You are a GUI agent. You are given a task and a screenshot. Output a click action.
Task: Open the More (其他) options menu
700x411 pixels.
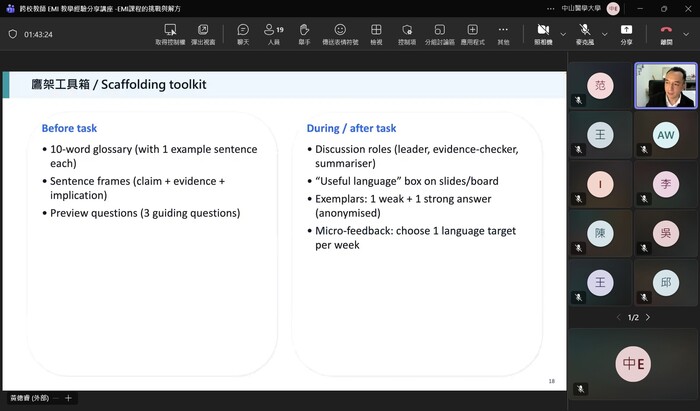click(x=503, y=30)
